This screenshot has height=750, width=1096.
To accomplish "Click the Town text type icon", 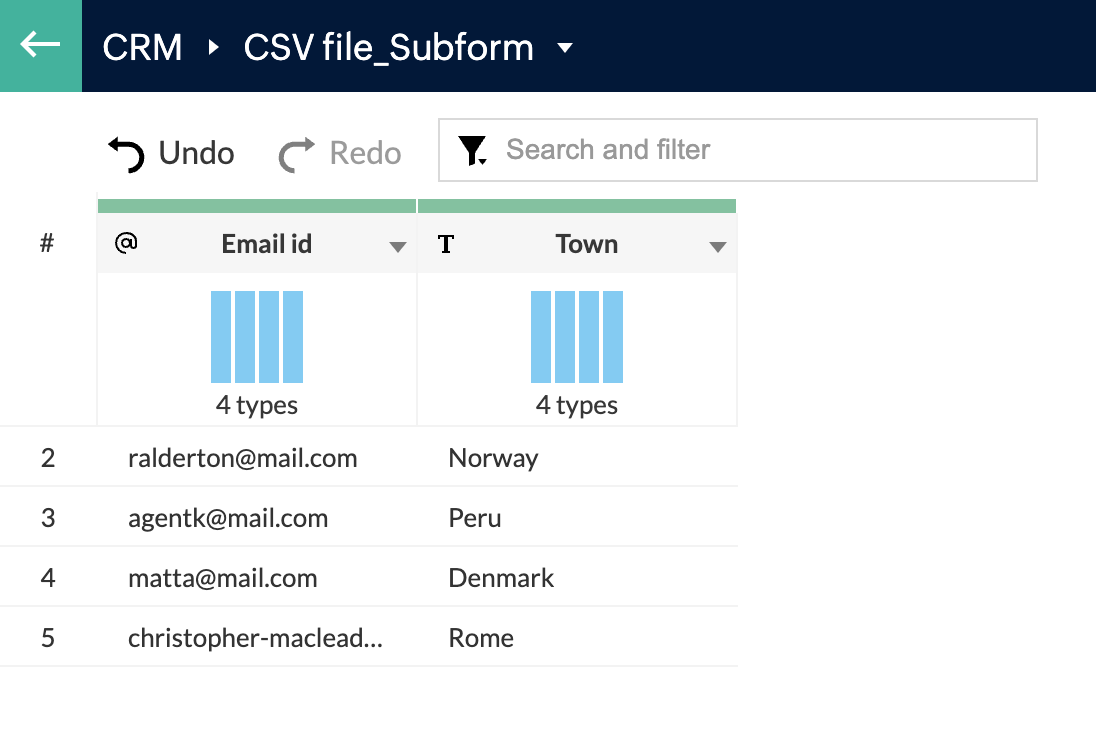I will pyautogui.click(x=446, y=244).
